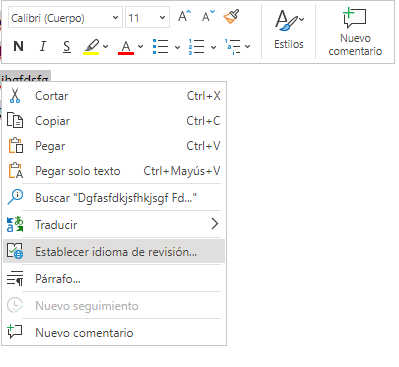Select the format painter brush icon
This screenshot has height=367, width=399.
pos(231,17)
